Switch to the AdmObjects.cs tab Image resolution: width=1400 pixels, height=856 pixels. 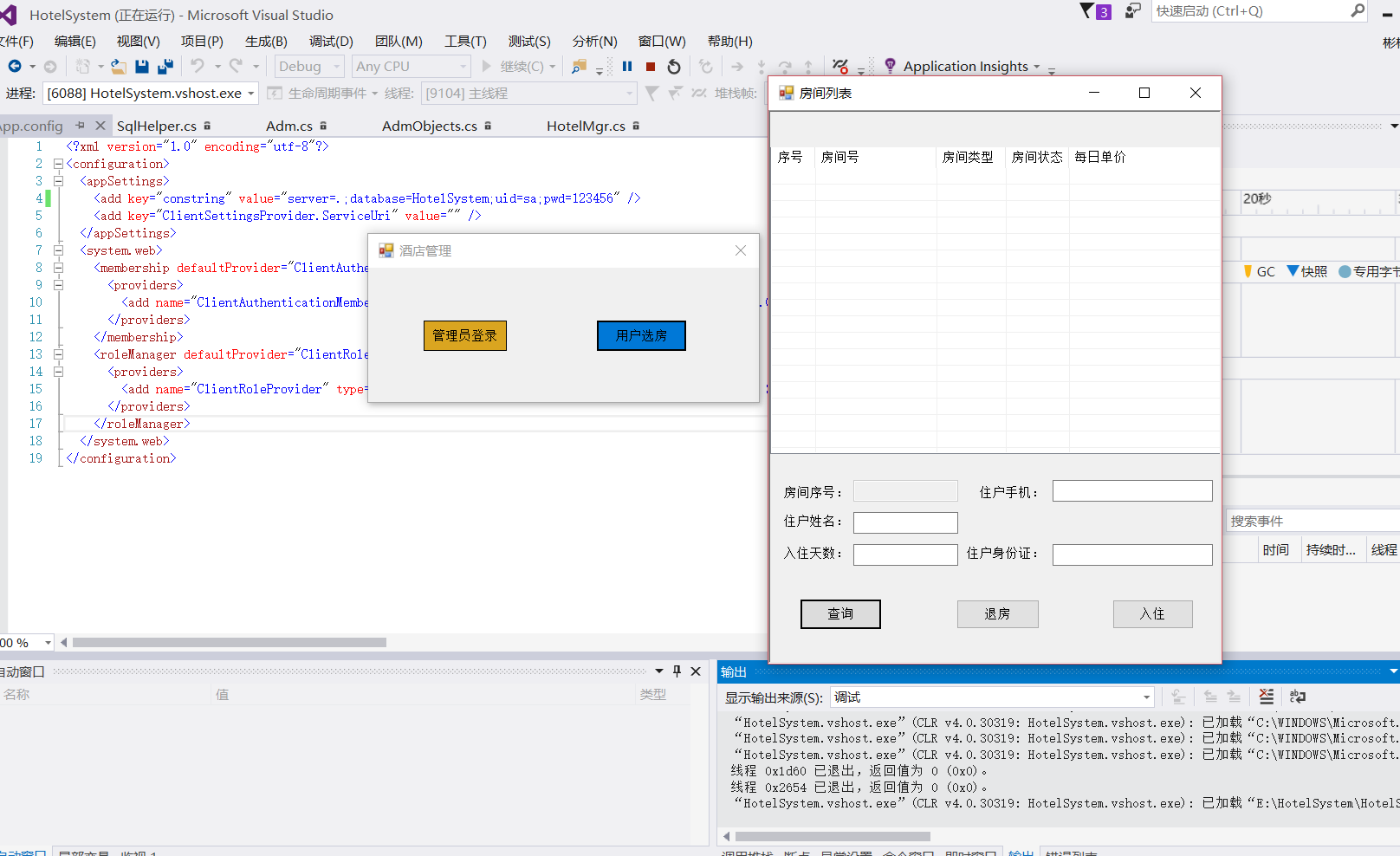tap(430, 126)
